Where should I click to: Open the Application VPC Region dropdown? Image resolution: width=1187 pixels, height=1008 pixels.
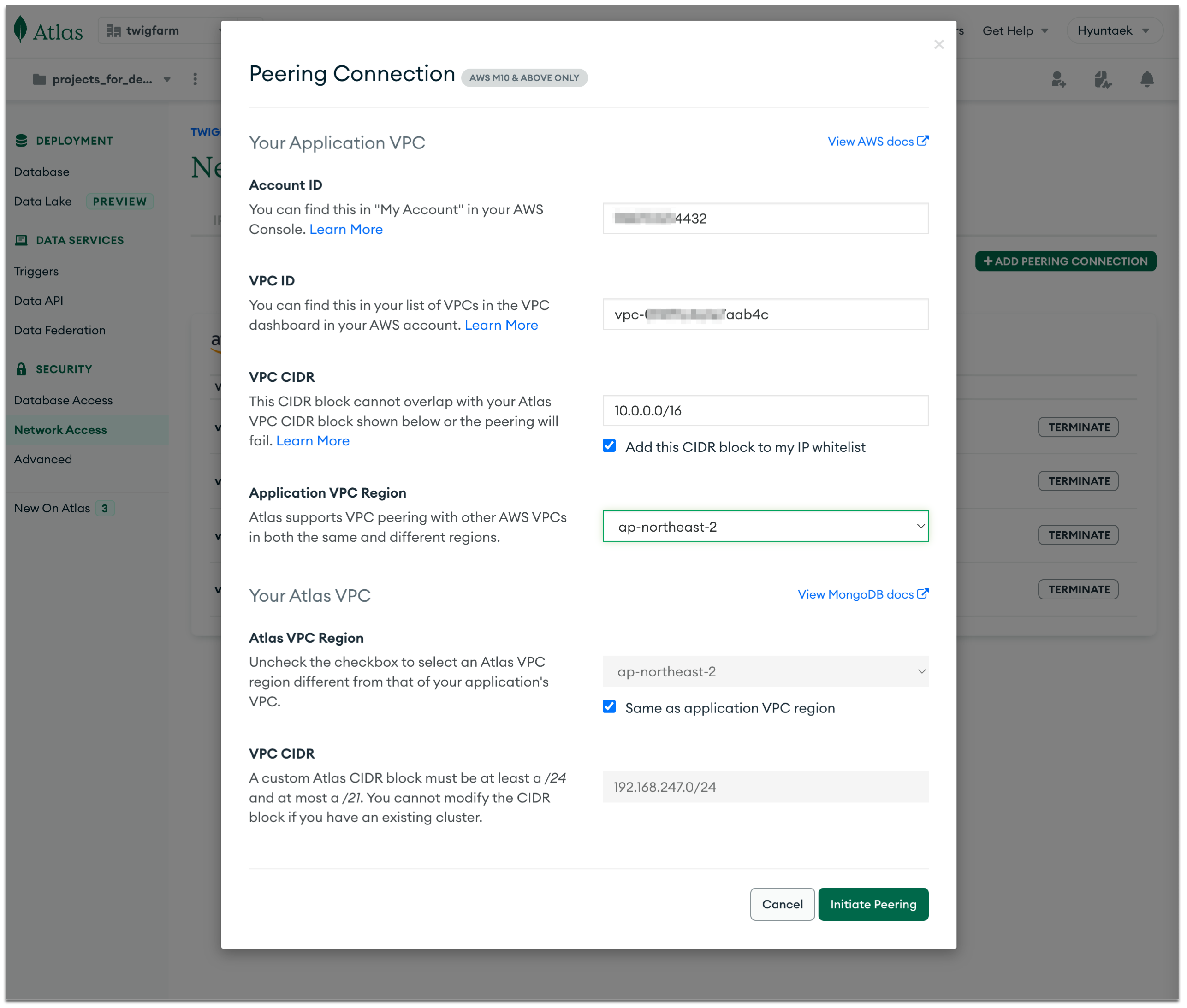click(765, 526)
